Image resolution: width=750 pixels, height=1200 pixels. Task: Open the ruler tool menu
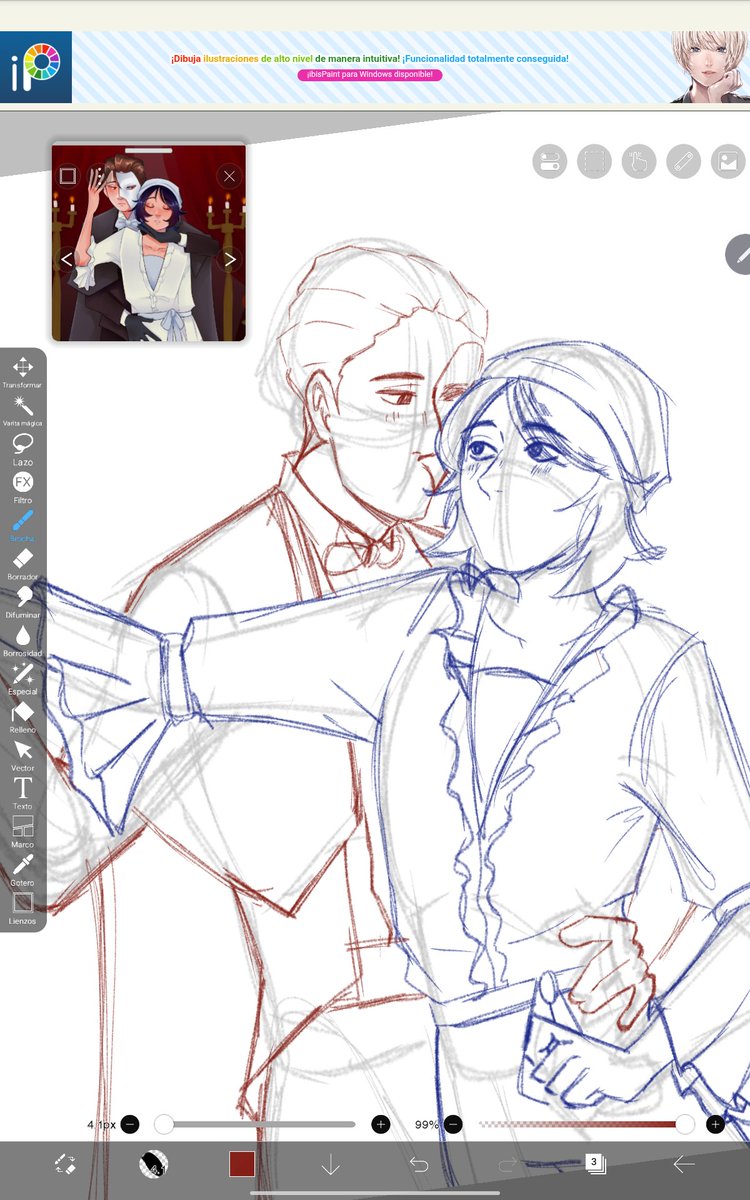[683, 162]
